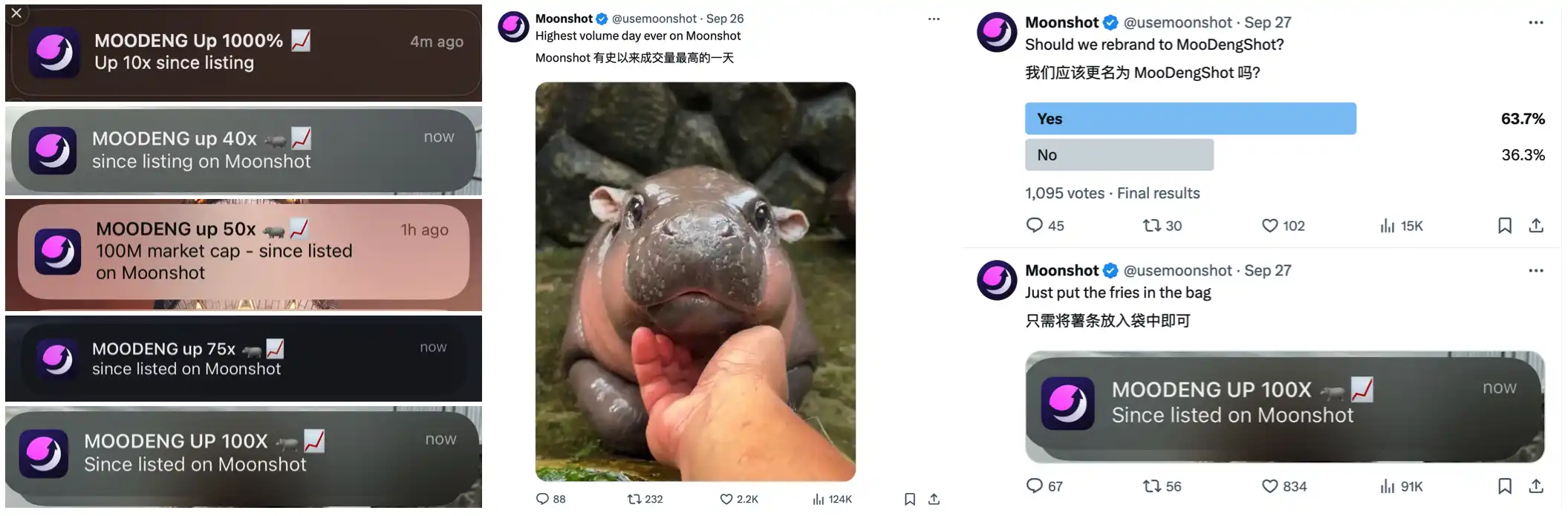Image resolution: width=1568 pixels, height=516 pixels.
Task: Retweet the Highest volume day tweet
Action: coord(634,499)
